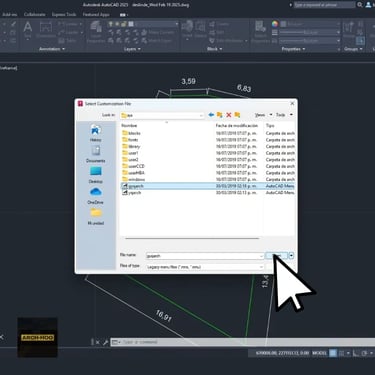Image resolution: width=375 pixels, height=375 pixels.
Task: Select the fonts folder in the file list
Action: pos(130,140)
